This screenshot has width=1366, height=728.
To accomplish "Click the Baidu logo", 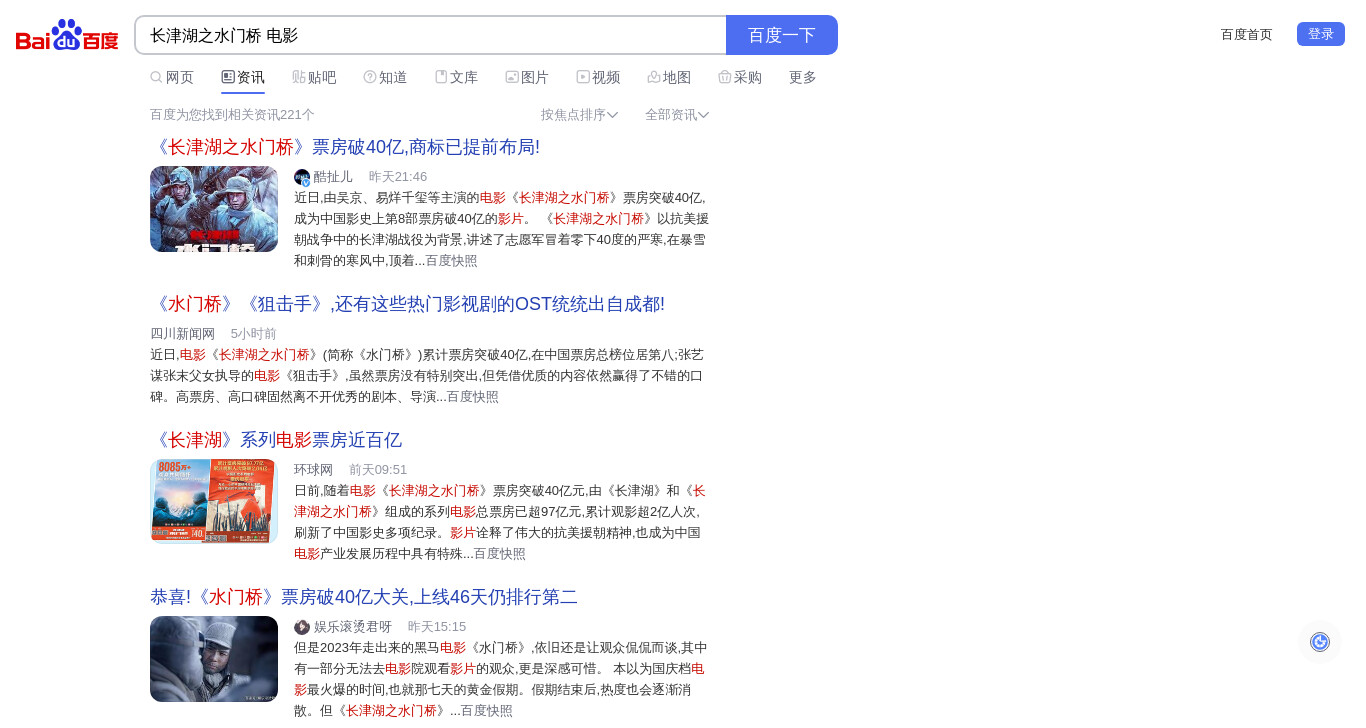I will coord(67,35).
